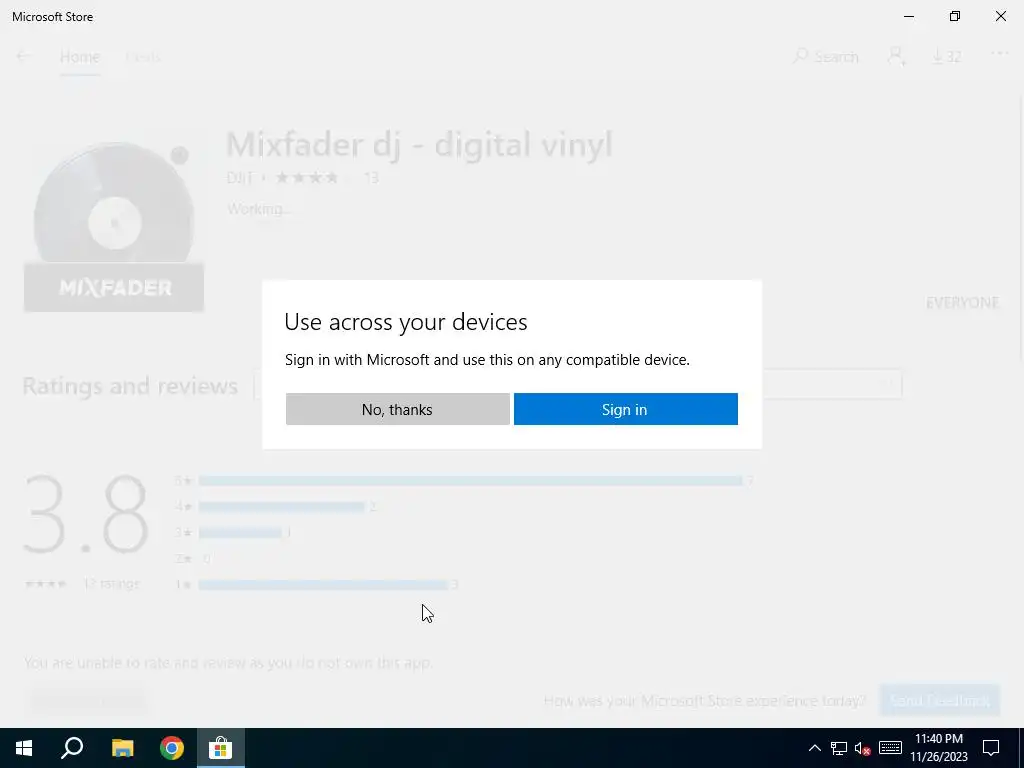
Task: Open the touch keyboard tray icon
Action: coord(890,748)
